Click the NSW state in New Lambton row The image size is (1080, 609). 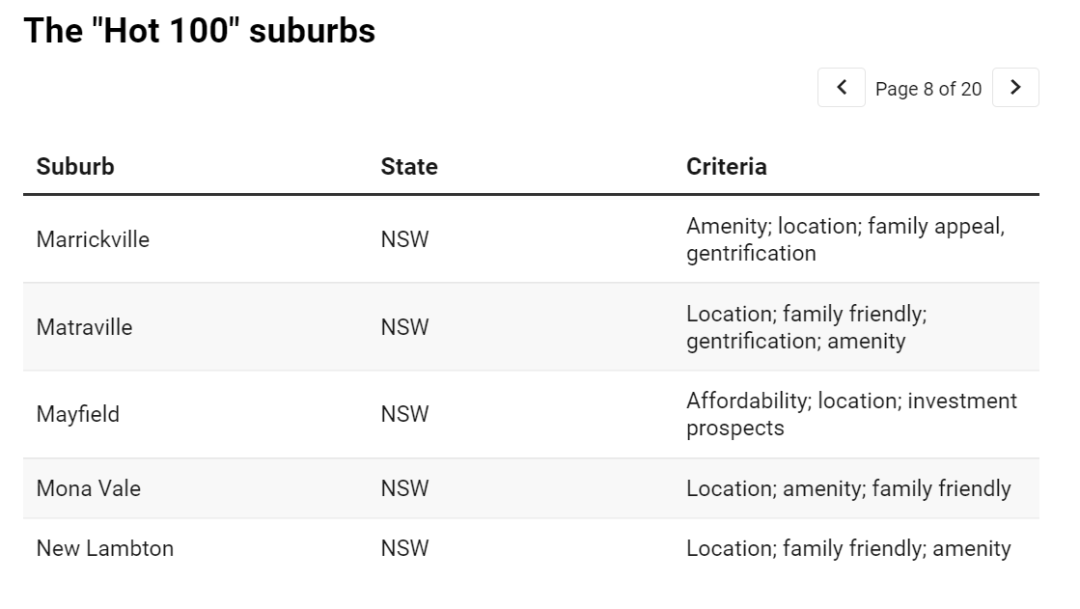point(404,548)
